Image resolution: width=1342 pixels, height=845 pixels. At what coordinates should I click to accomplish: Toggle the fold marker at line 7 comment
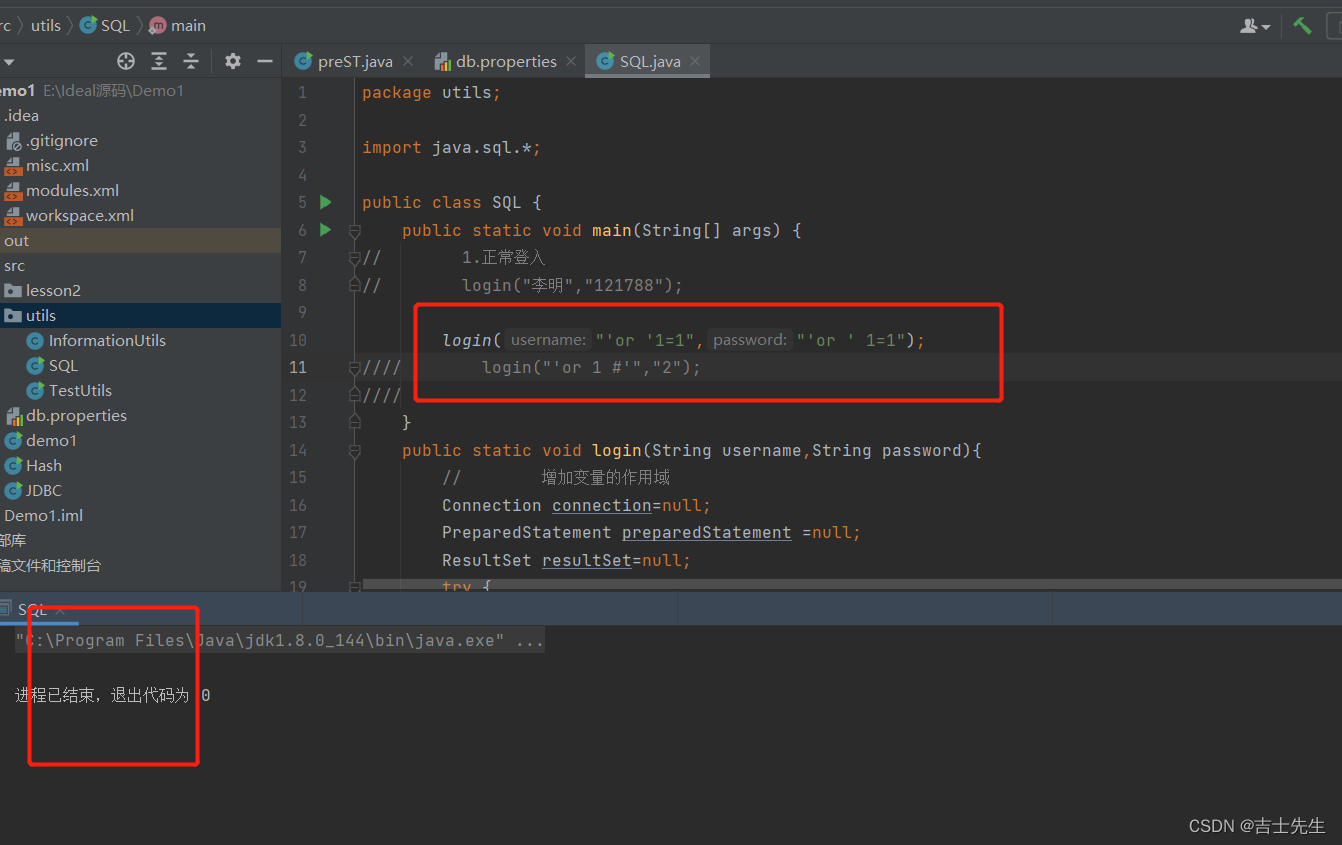(x=354, y=258)
